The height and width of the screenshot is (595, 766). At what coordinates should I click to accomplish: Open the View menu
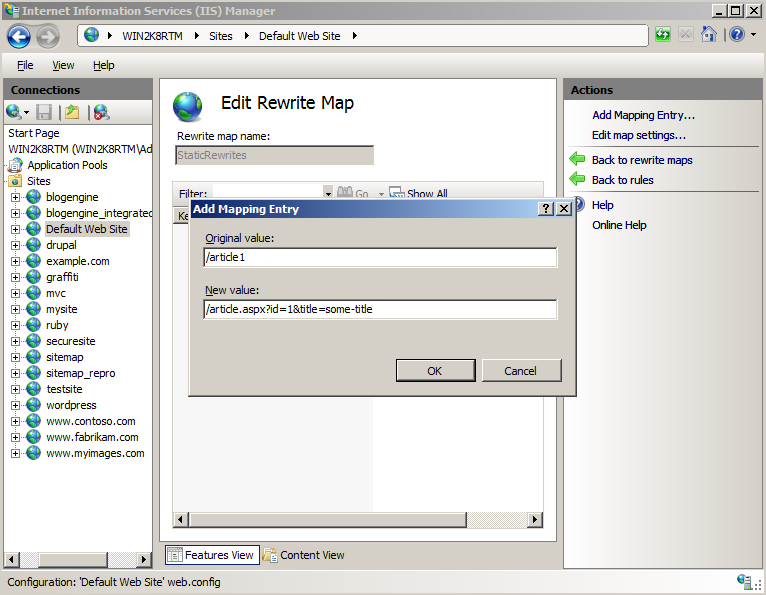coord(63,65)
